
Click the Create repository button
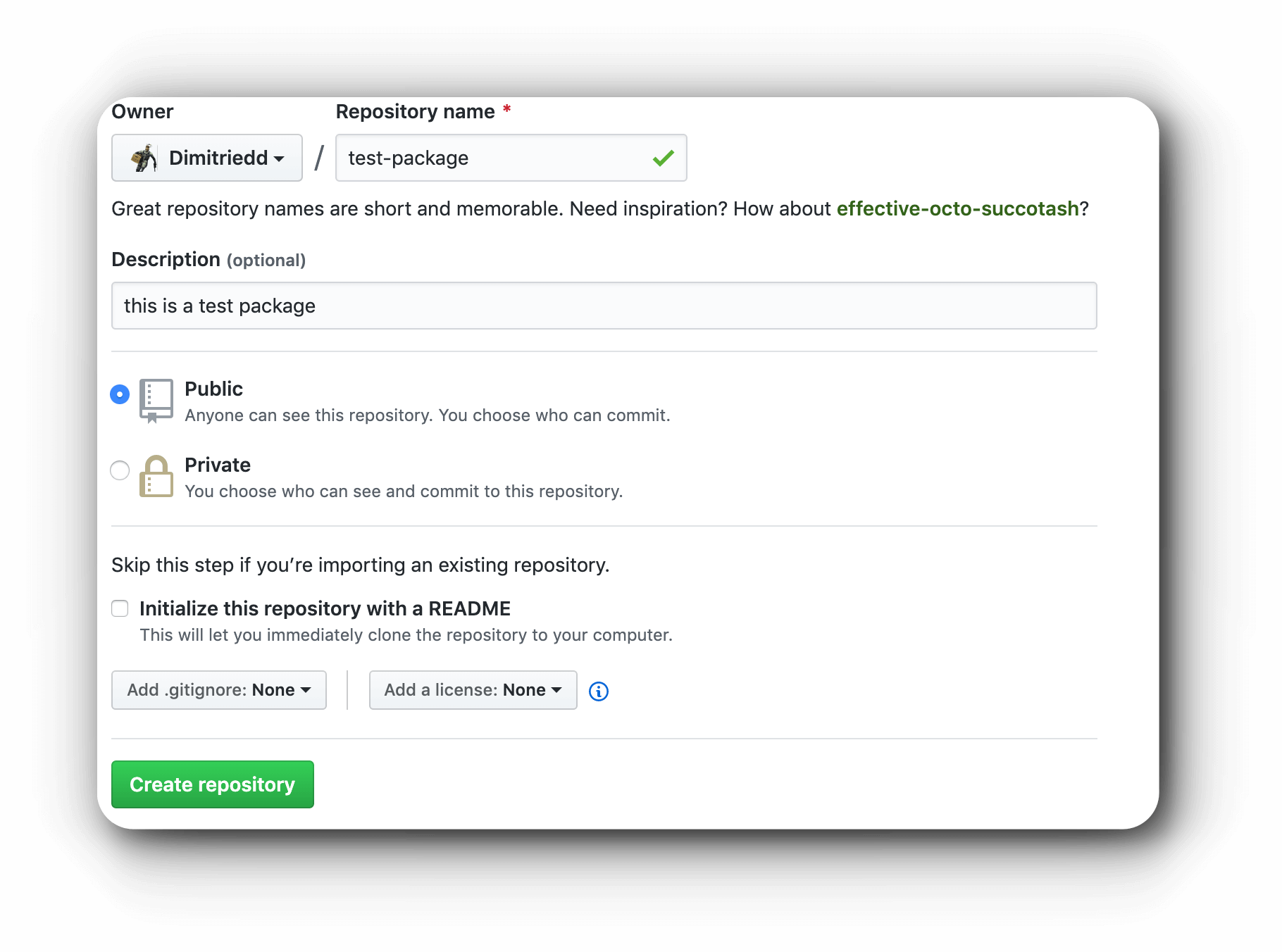point(213,784)
